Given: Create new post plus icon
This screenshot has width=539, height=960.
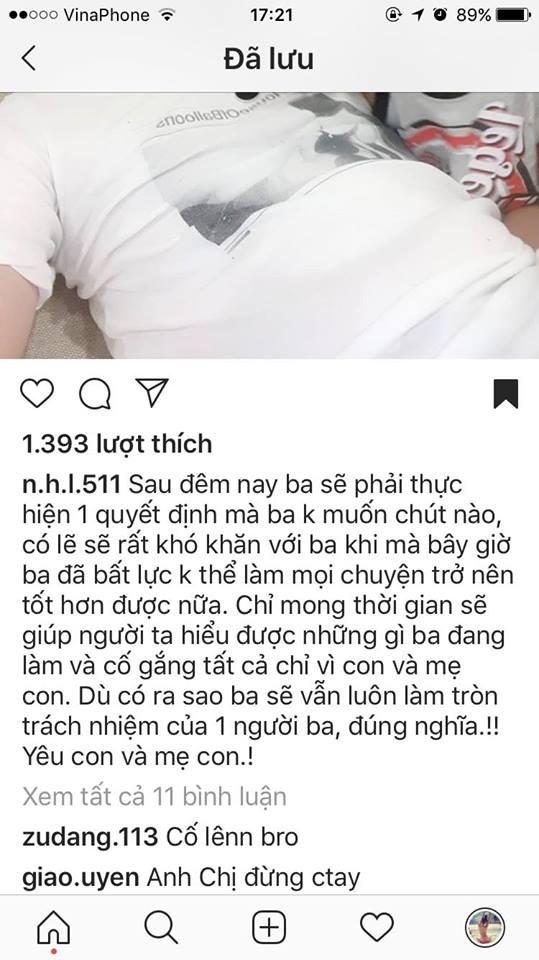Looking at the screenshot, I should (270, 928).
